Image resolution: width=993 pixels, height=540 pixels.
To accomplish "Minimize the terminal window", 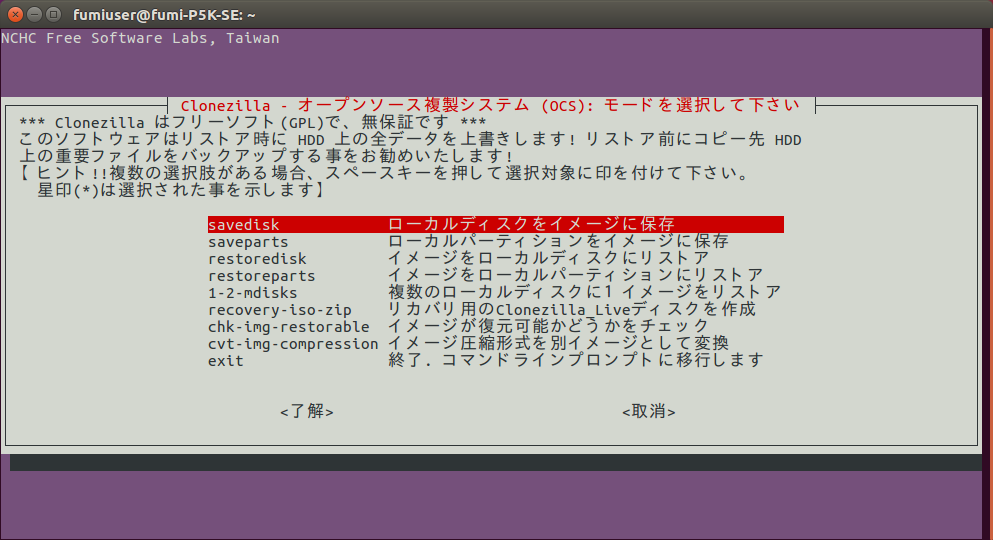I will click(33, 14).
